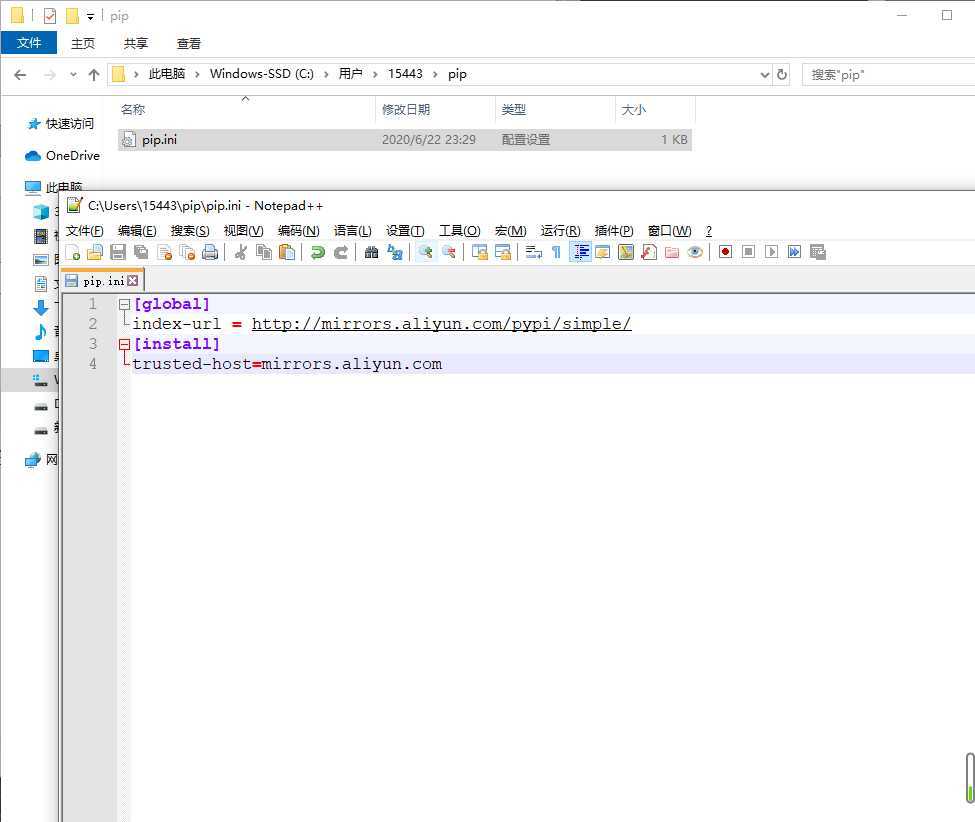The width and height of the screenshot is (975, 822).
Task: Collapse the [global] section fold marker
Action: coord(124,304)
